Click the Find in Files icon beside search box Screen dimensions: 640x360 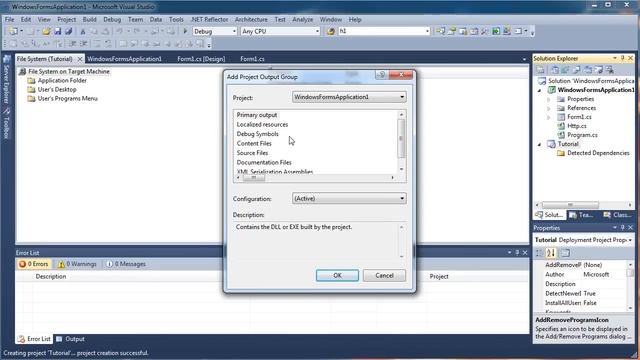(x=331, y=31)
